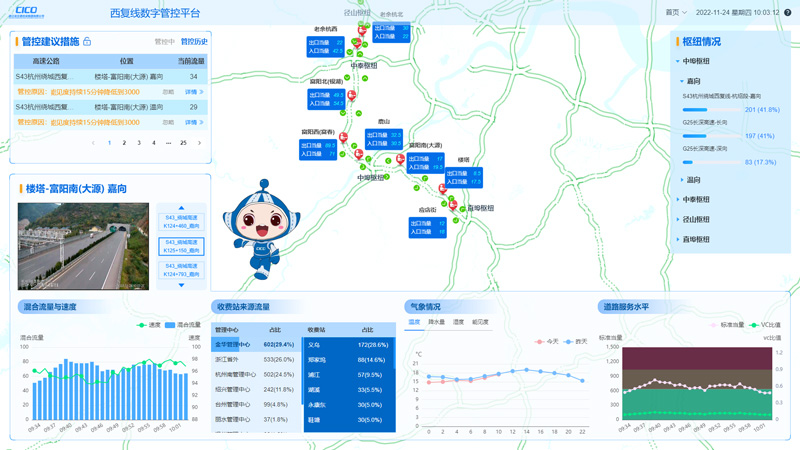Open 详情 link for first control measure
The width and height of the screenshot is (800, 450).
[193, 92]
